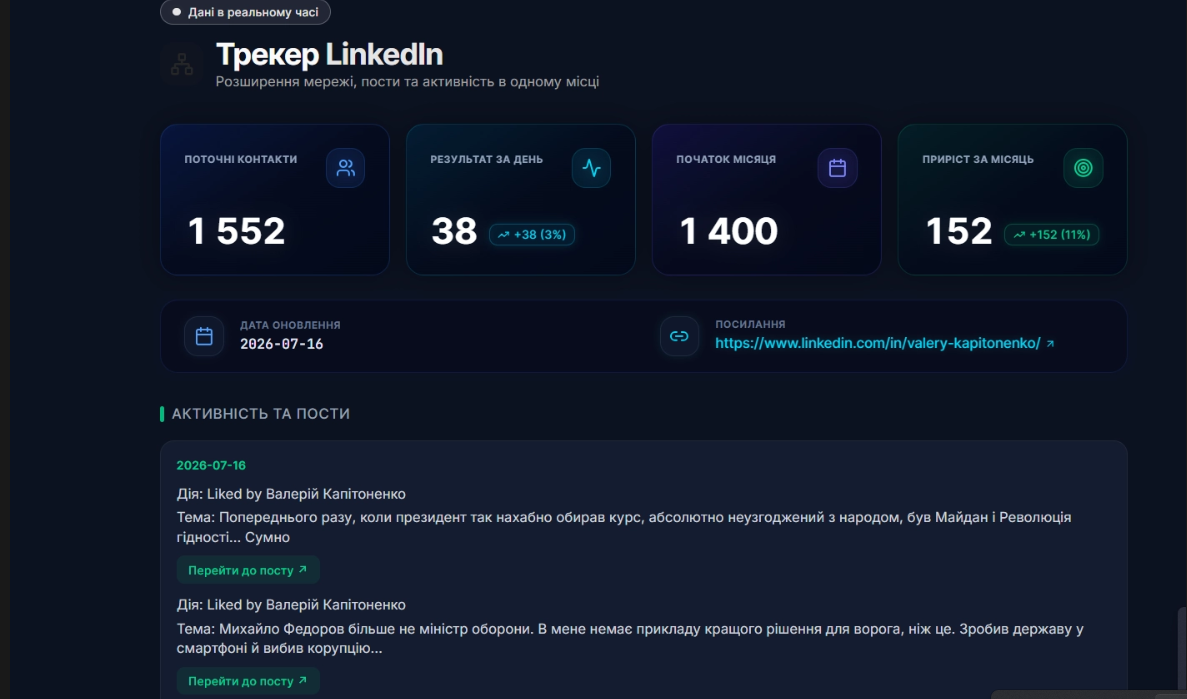Viewport: 1187px width, 699px height.
Task: Click the Поточні контакти card label
Action: pyautogui.click(x=241, y=159)
